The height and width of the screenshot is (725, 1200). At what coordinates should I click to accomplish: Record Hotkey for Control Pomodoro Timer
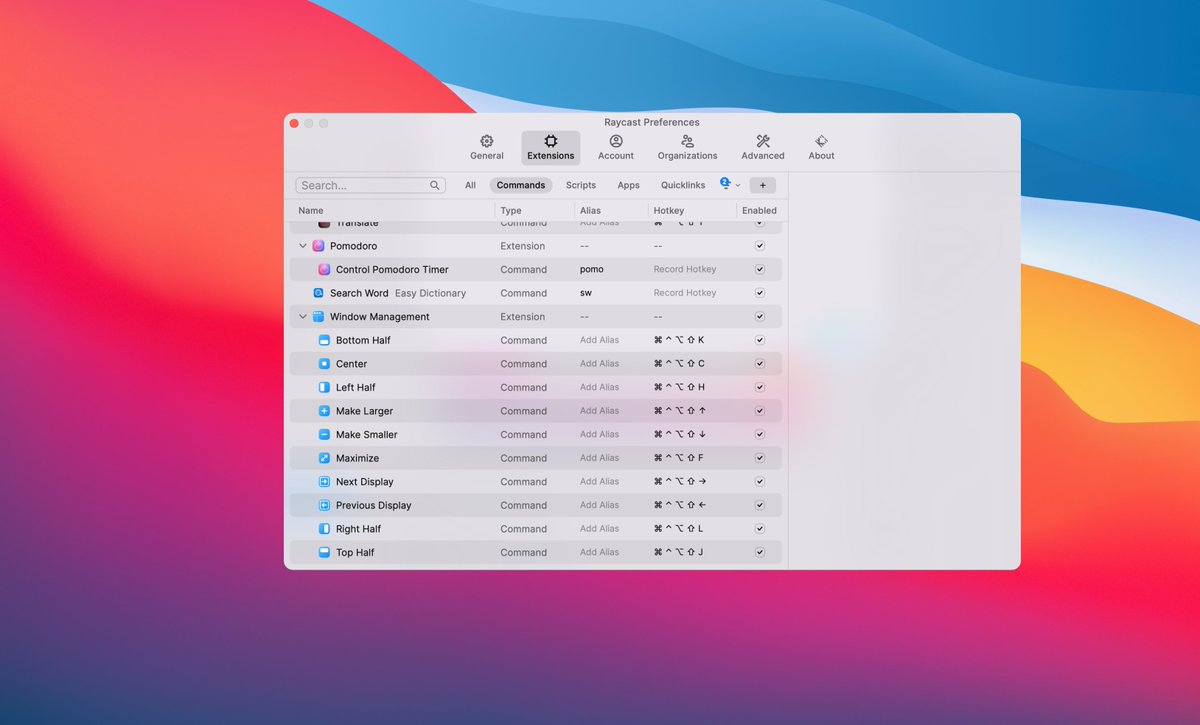coord(685,270)
